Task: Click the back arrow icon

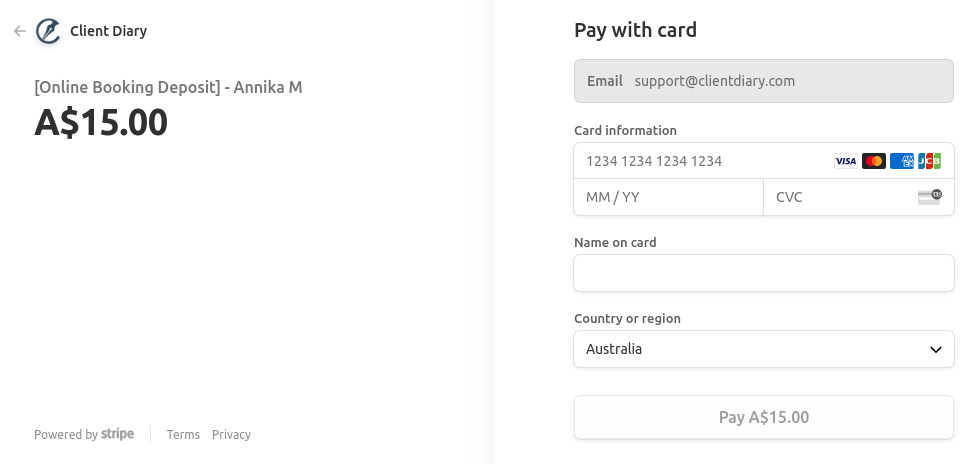Action: click(x=20, y=31)
